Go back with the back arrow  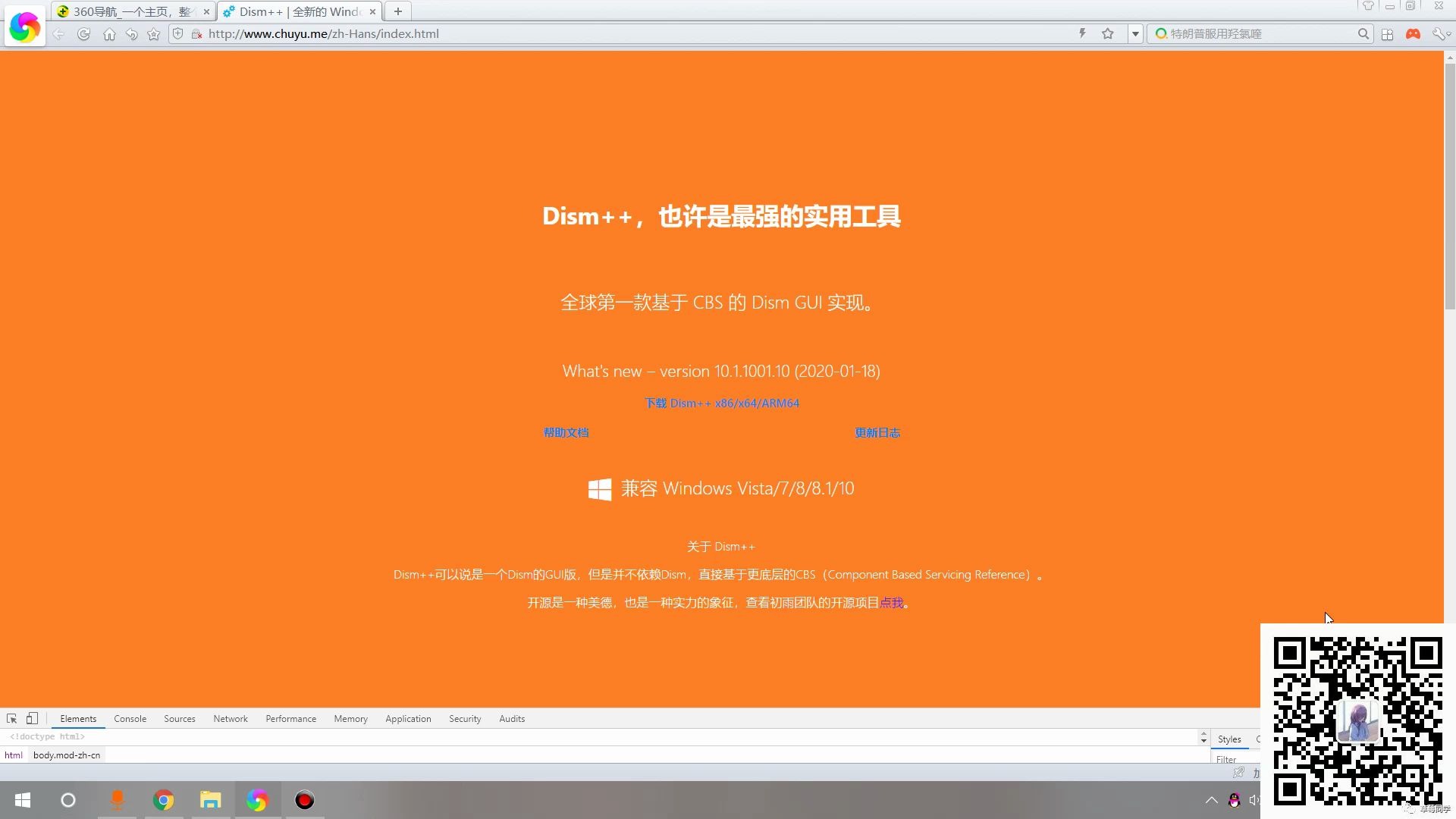[58, 34]
